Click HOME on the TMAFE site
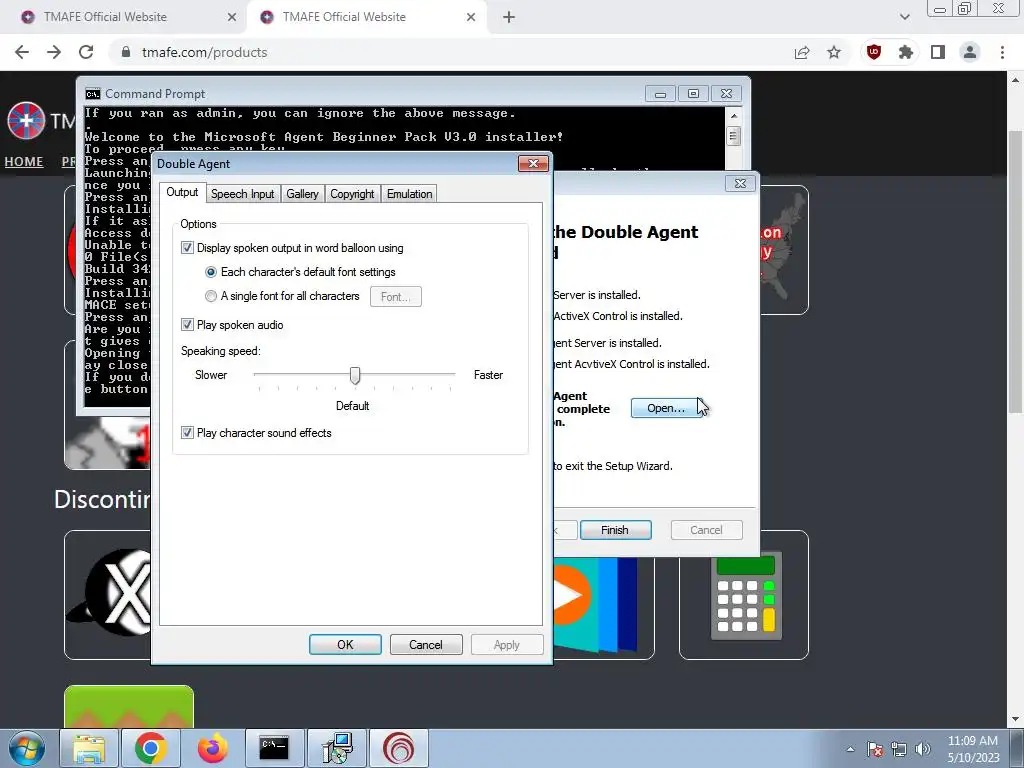This screenshot has height=768, width=1024. [24, 161]
